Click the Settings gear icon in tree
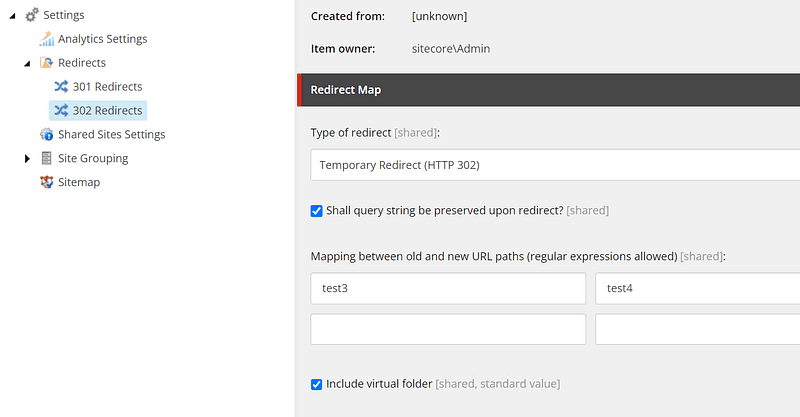 click(32, 15)
